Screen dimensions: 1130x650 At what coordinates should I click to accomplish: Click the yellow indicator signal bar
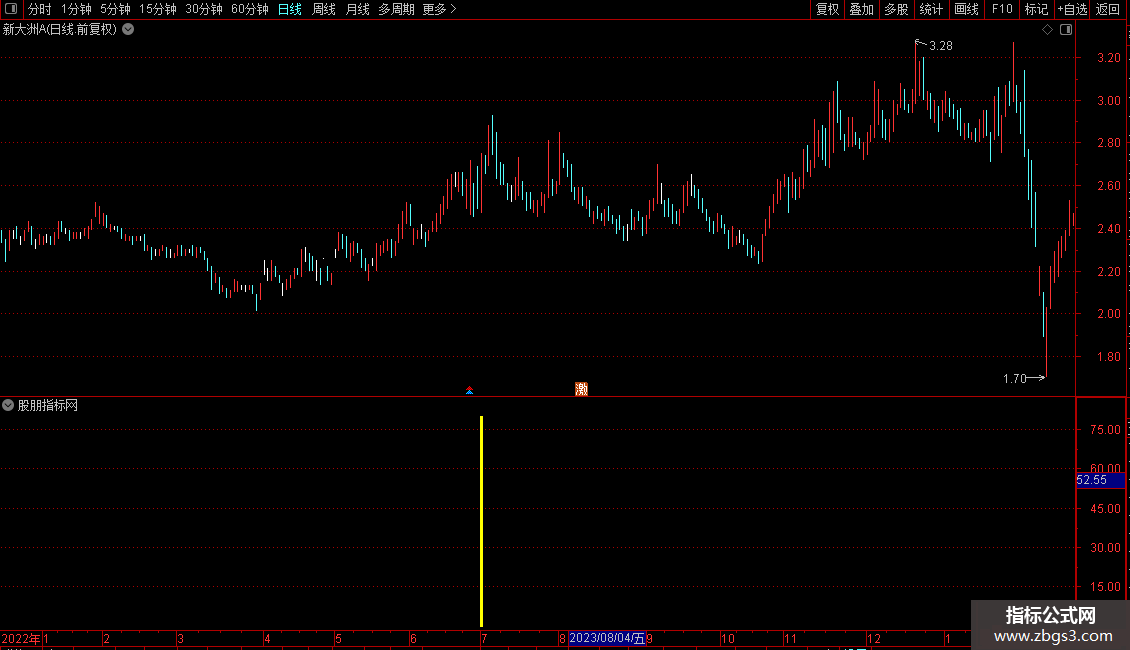[481, 521]
